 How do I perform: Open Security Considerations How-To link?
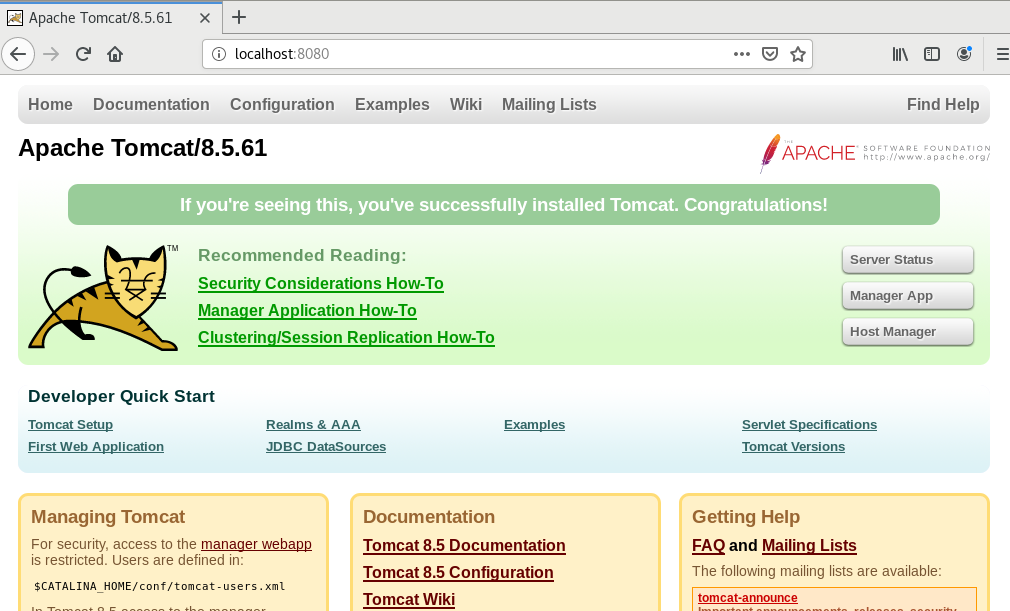pos(321,283)
